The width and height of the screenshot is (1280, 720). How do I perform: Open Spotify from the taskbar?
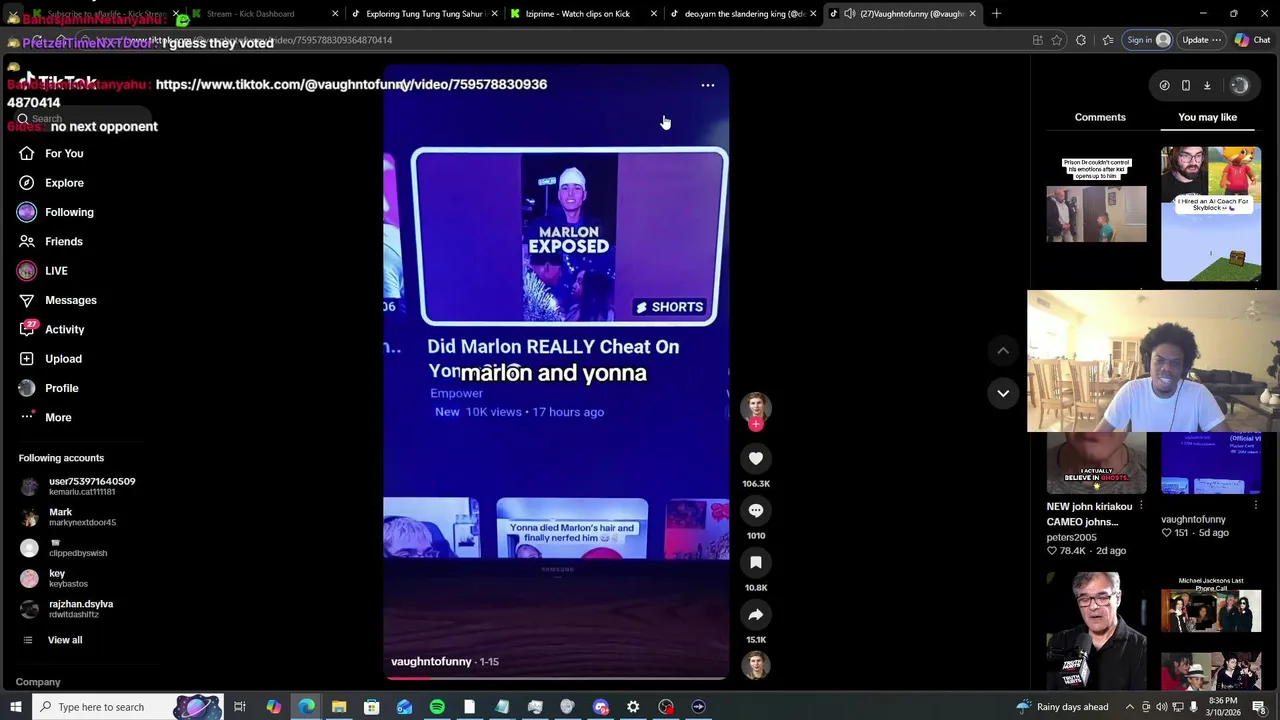(x=437, y=707)
